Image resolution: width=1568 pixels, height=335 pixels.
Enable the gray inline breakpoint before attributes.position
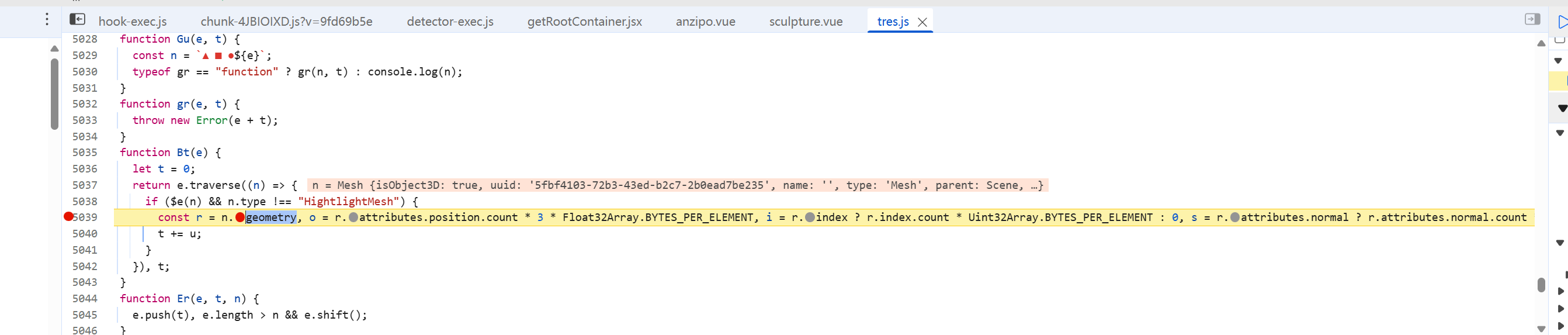coord(353,217)
